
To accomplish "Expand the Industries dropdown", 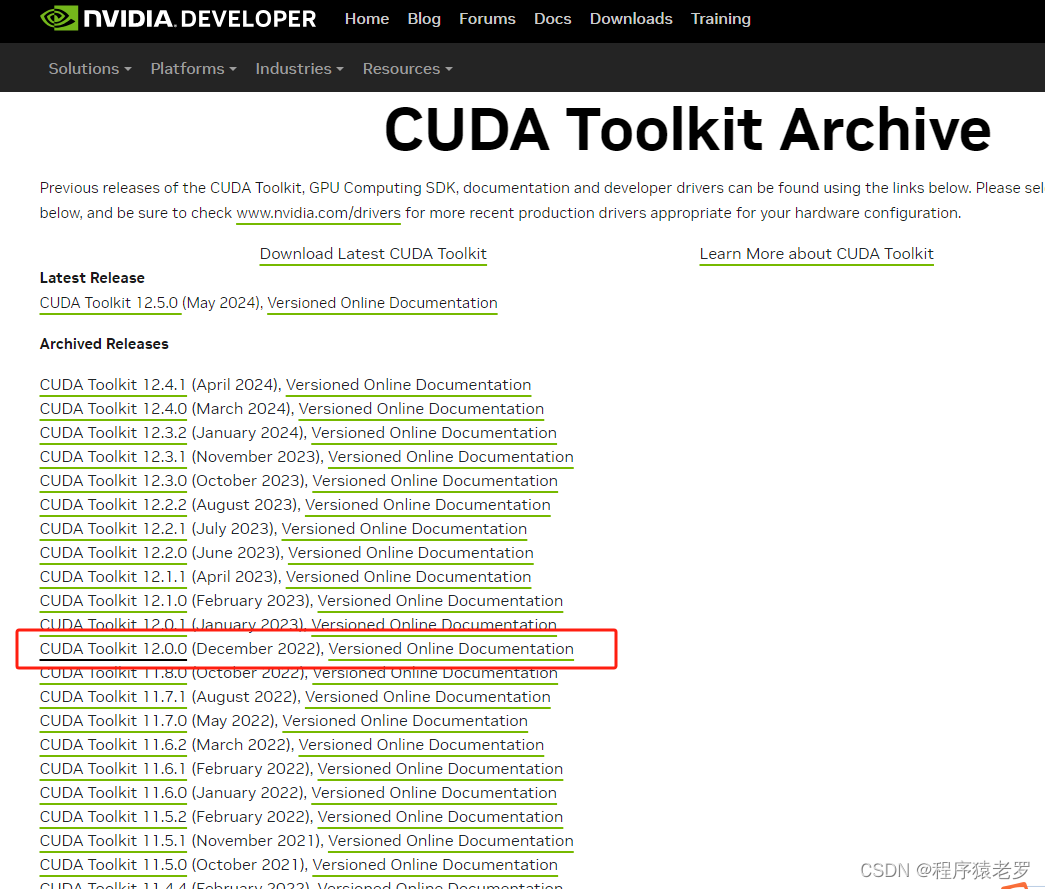I will [x=299, y=69].
